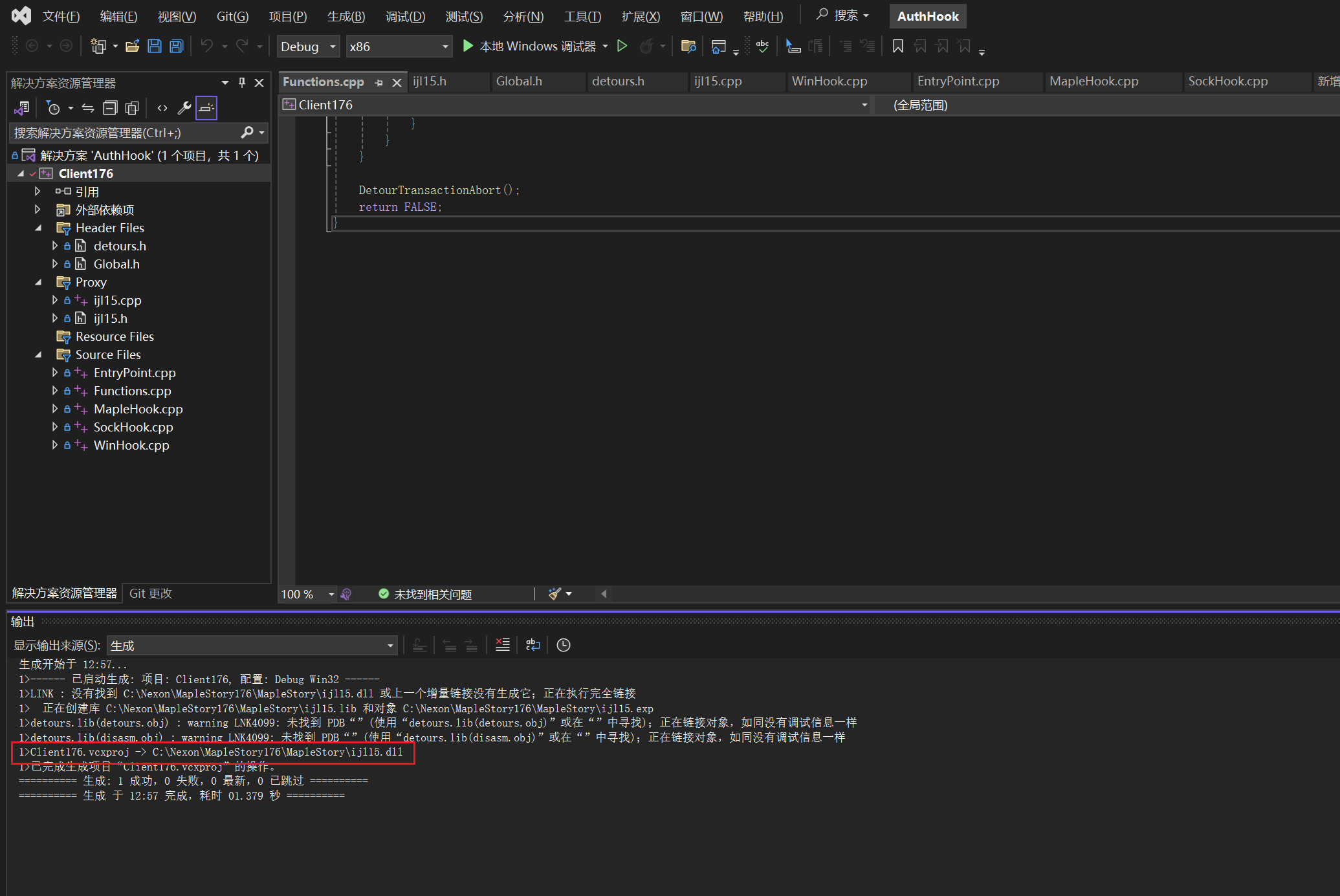Collapse the Header Files folder
This screenshot has width=1340, height=896.
click(x=38, y=228)
